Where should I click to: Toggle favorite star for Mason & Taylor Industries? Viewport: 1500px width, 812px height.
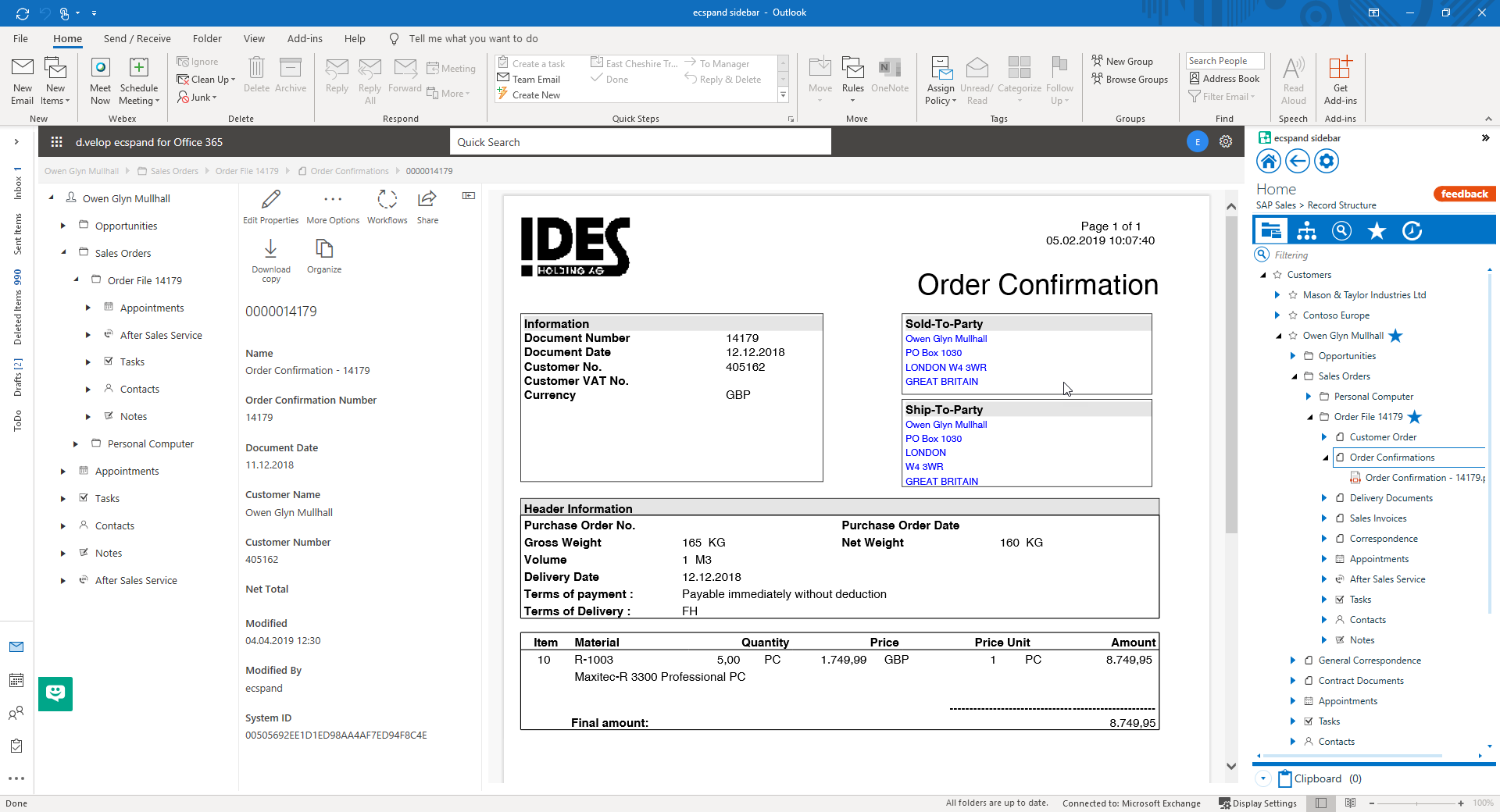(x=1293, y=295)
